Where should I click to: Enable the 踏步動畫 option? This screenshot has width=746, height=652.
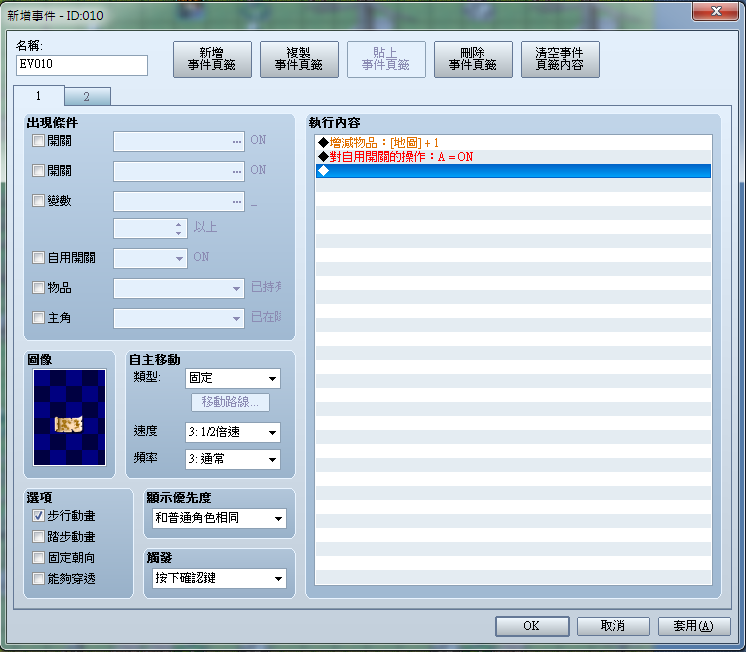pos(38,536)
